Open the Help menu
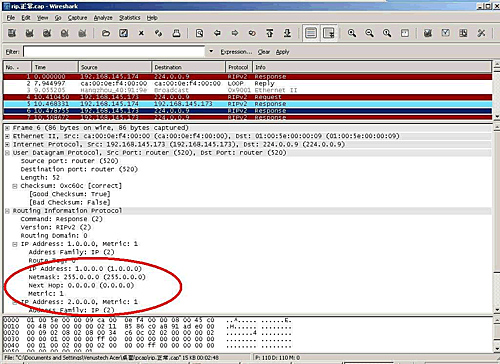The height and width of the screenshot is (364, 500). (x=152, y=18)
